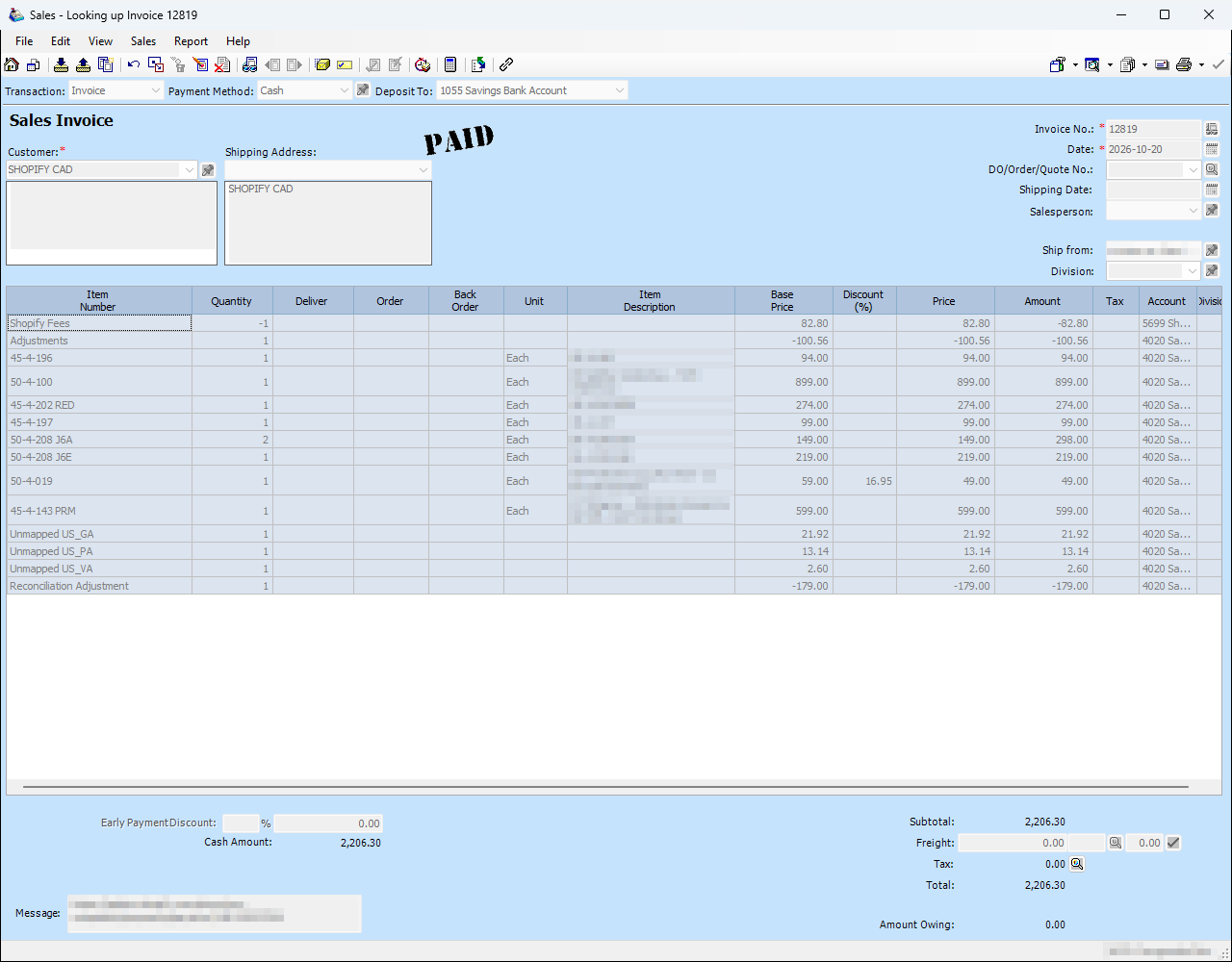Open the Report menu
The height and width of the screenshot is (962, 1232).
point(191,41)
